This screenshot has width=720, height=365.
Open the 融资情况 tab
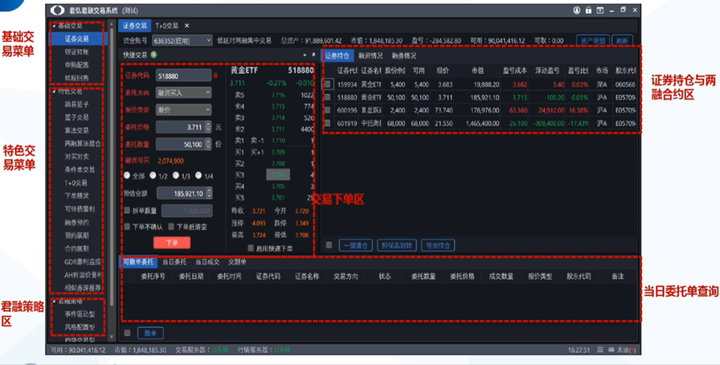(371, 56)
